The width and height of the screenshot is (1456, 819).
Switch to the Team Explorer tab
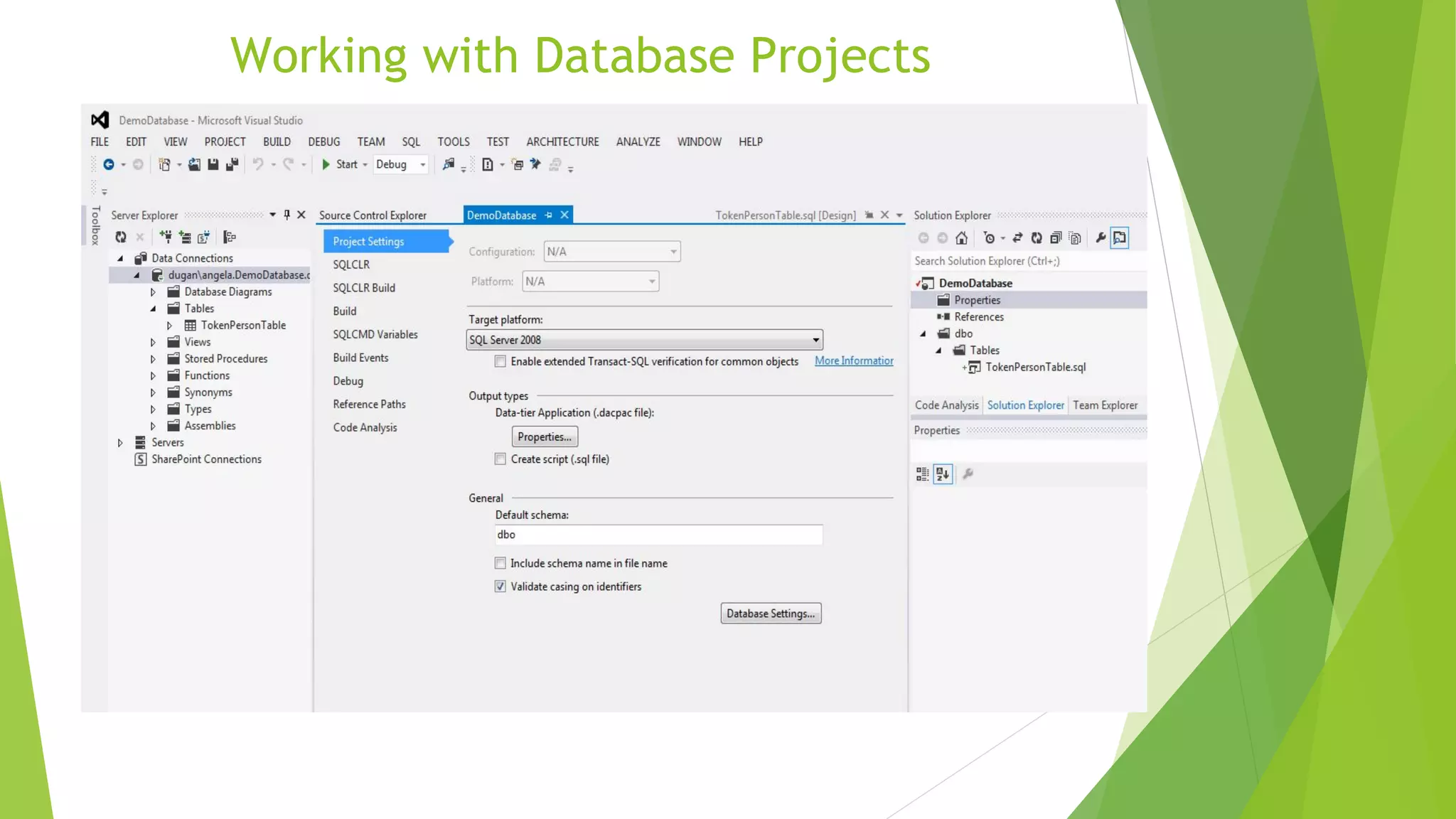(1105, 405)
